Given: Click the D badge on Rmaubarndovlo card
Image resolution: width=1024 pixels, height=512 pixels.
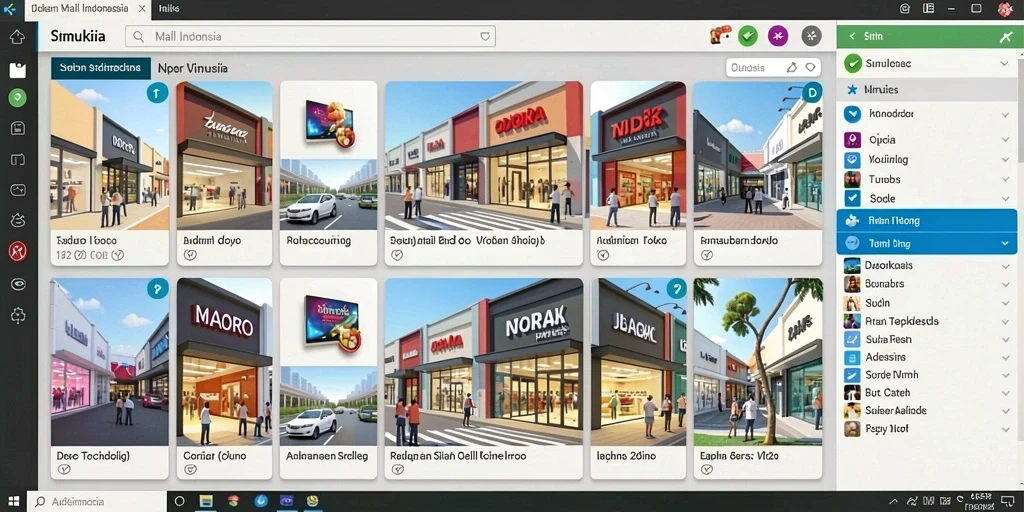Looking at the screenshot, I should tap(812, 93).
